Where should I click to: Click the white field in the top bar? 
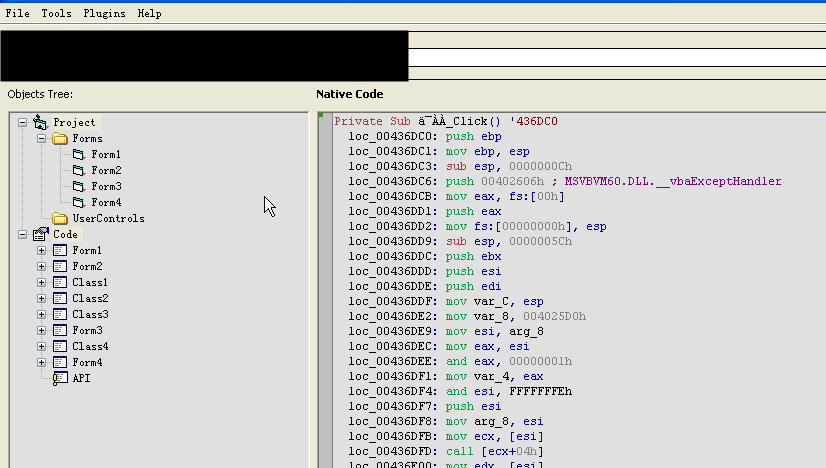pyautogui.click(x=617, y=57)
